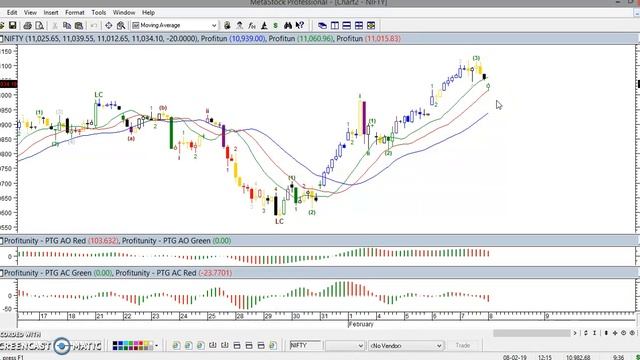Open the Edit menu
640x360 pixels.
point(12,13)
